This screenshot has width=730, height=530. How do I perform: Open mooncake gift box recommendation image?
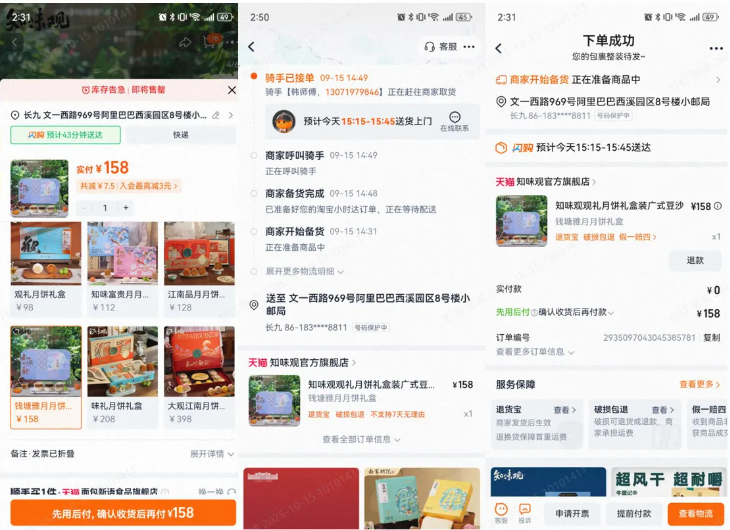(x=422, y=498)
